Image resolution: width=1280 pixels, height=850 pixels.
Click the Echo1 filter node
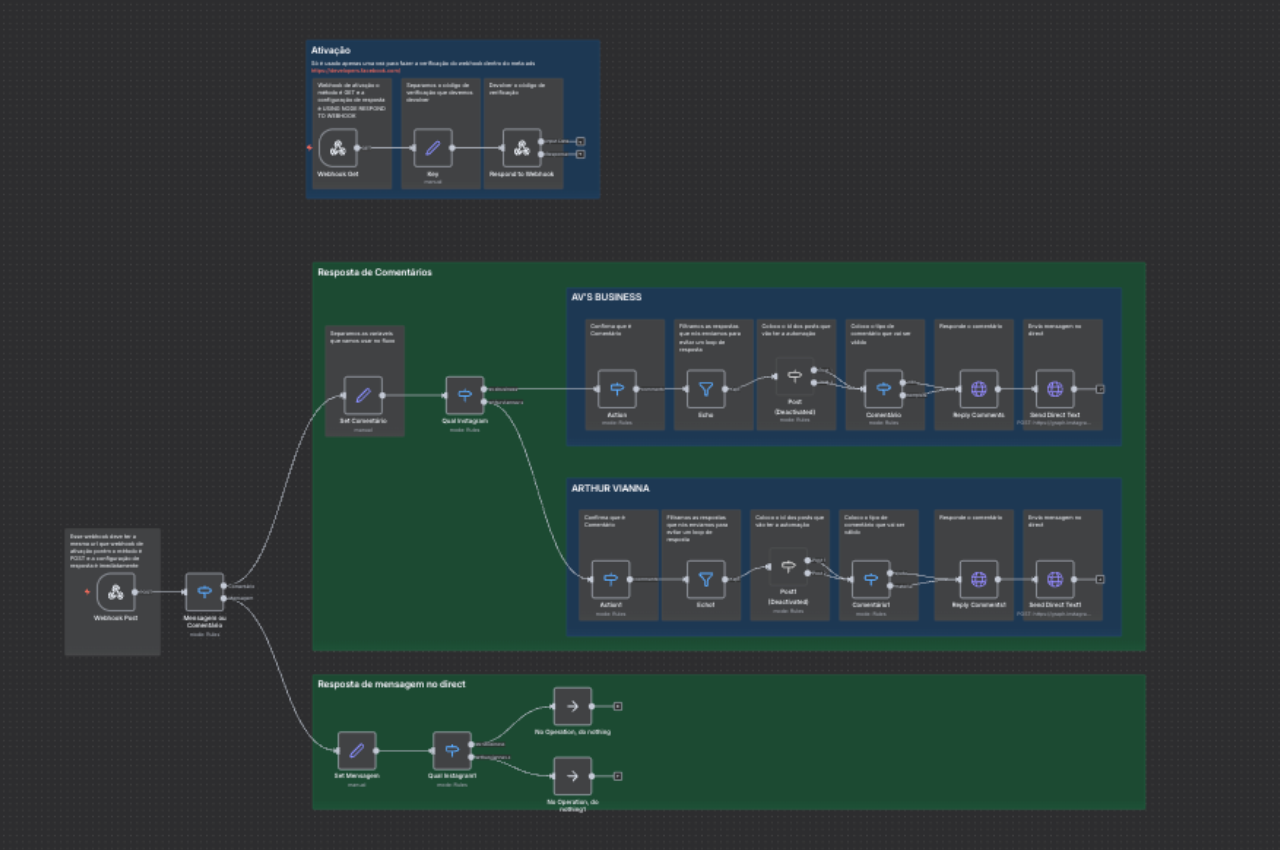click(705, 579)
